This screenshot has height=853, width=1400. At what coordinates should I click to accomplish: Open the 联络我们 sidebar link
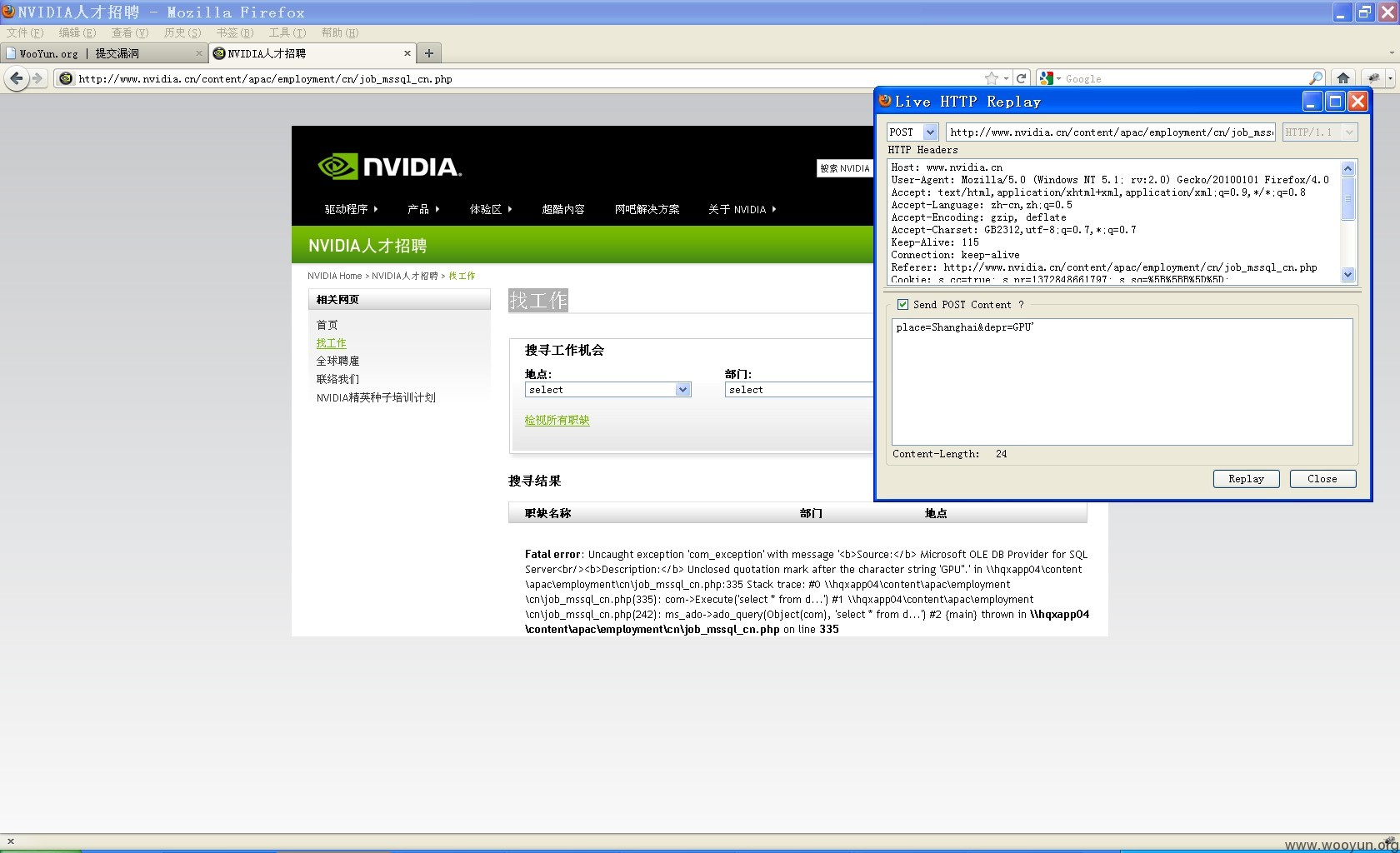click(337, 379)
